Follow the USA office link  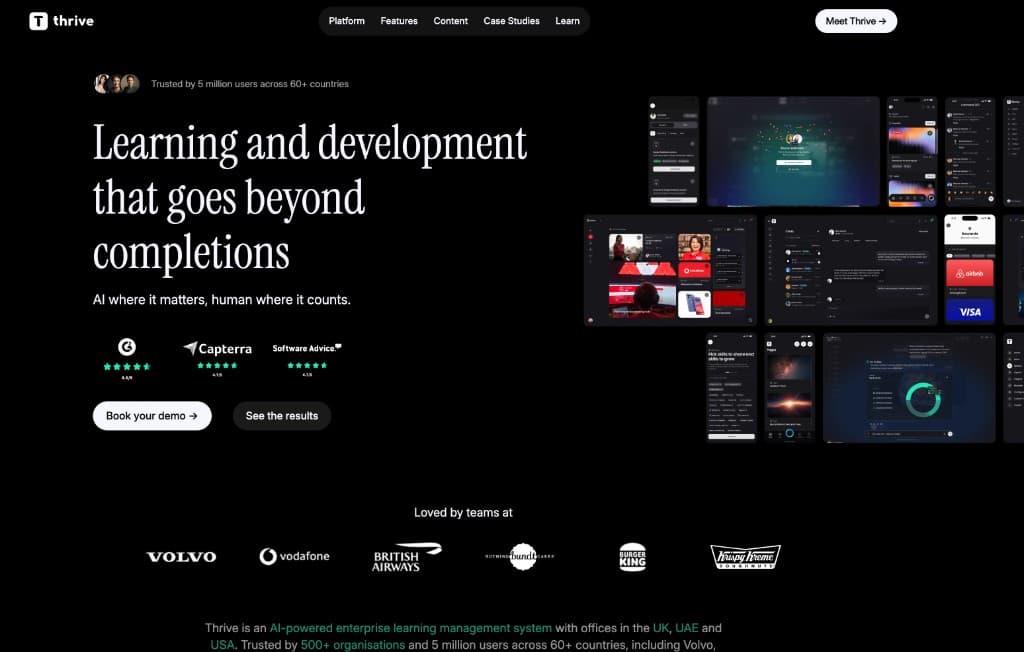point(222,645)
